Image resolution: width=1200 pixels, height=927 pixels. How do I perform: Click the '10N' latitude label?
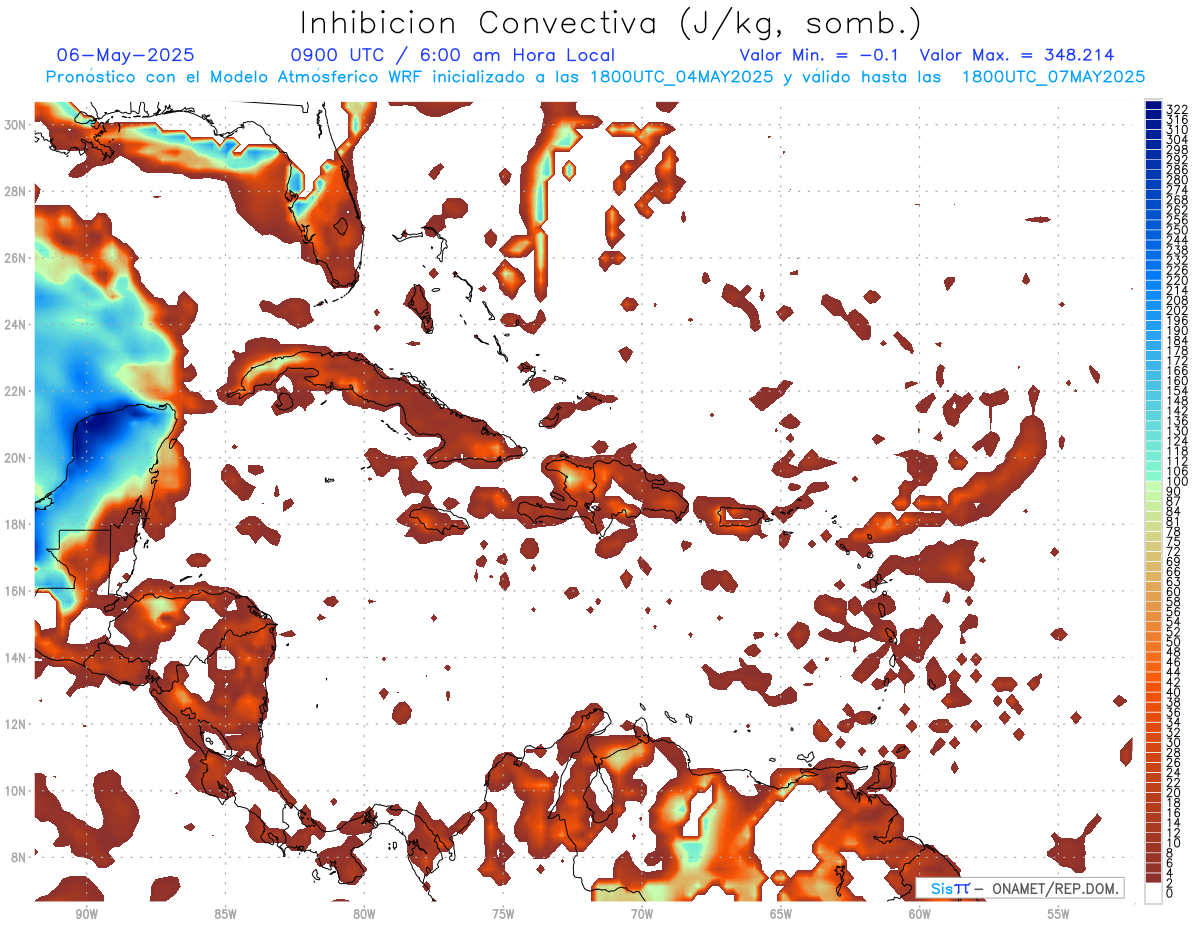pyautogui.click(x=15, y=790)
